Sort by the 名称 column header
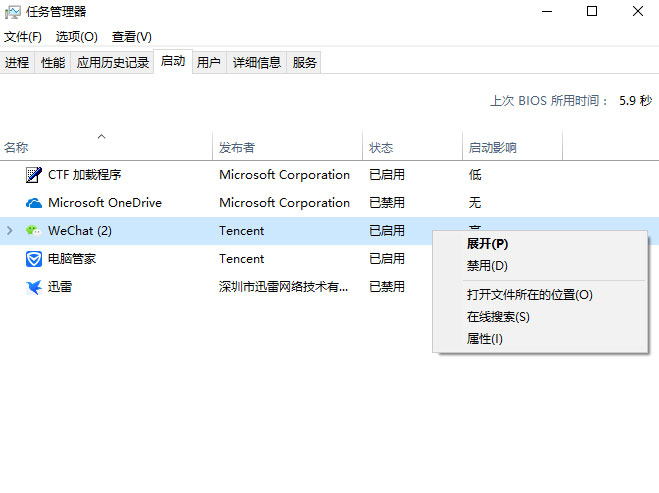Screen dimensions: 659x493 106,148
